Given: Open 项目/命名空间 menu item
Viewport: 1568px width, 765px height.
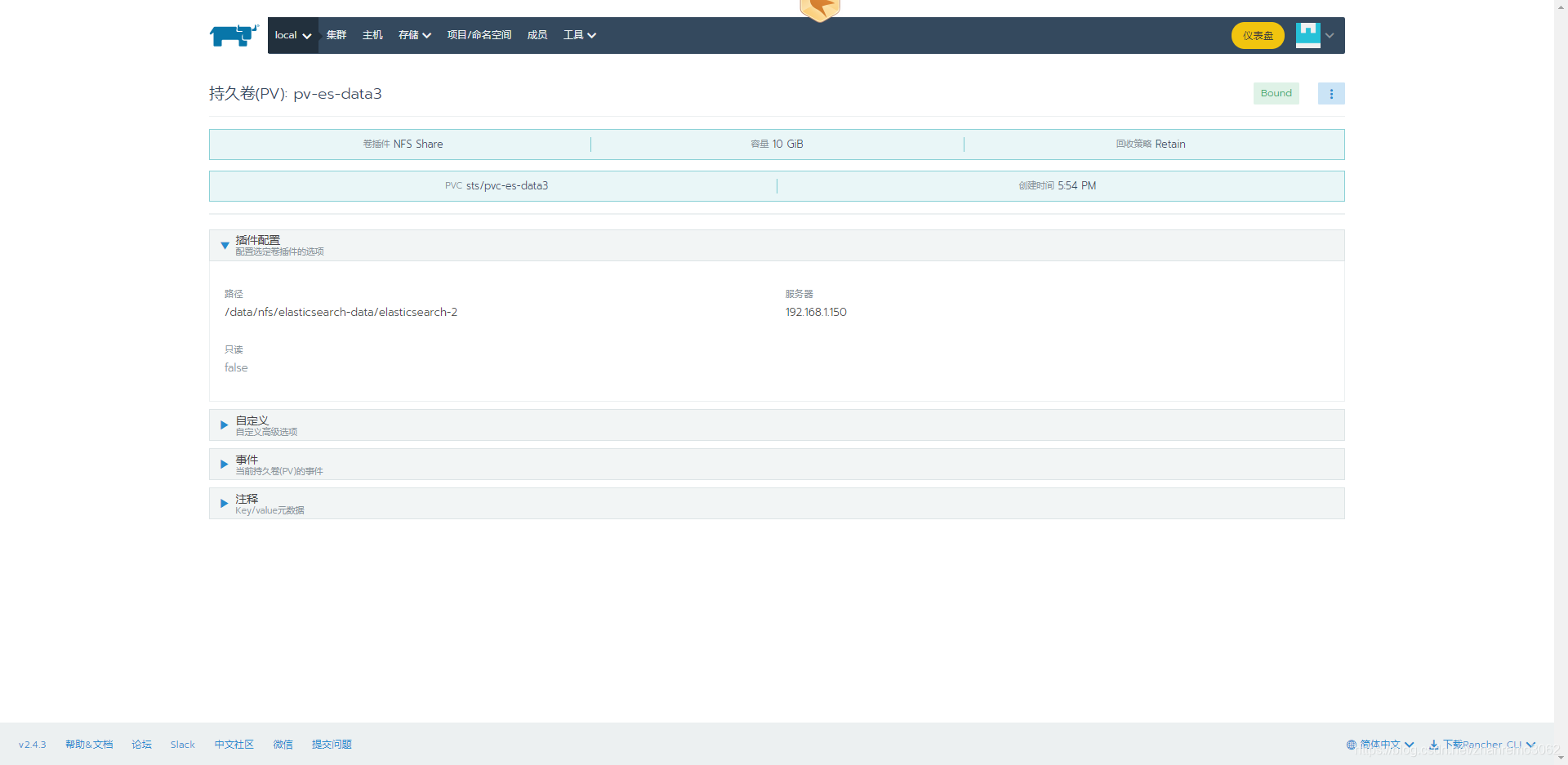Looking at the screenshot, I should tap(479, 35).
